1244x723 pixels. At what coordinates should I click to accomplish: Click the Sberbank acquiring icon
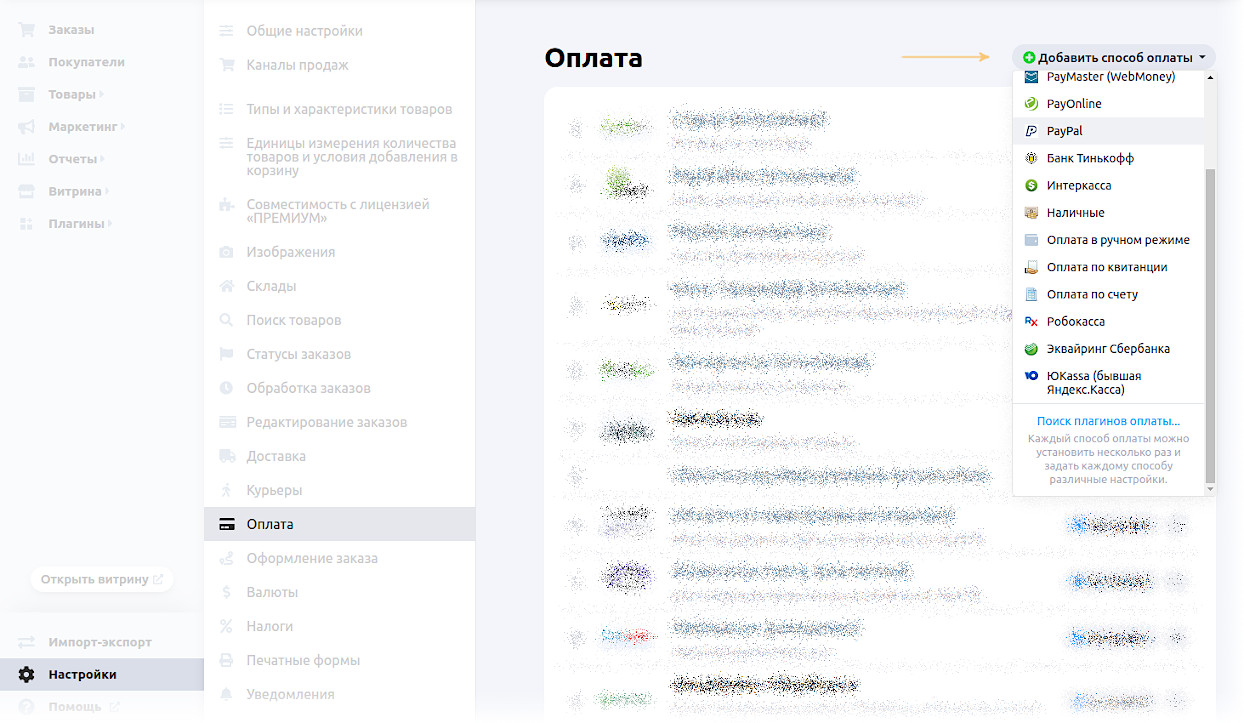[x=1031, y=349]
